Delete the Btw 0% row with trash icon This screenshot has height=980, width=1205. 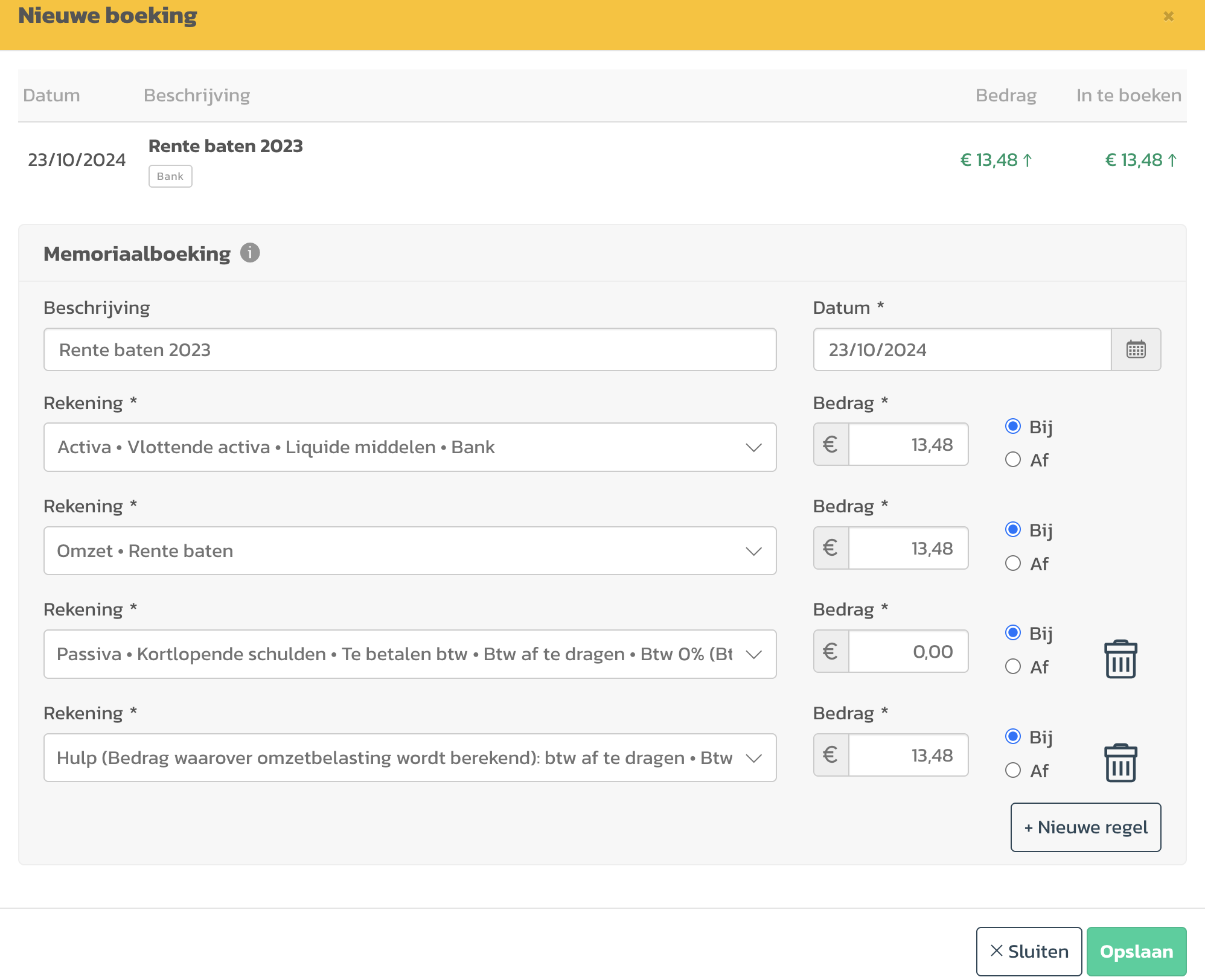(1120, 659)
